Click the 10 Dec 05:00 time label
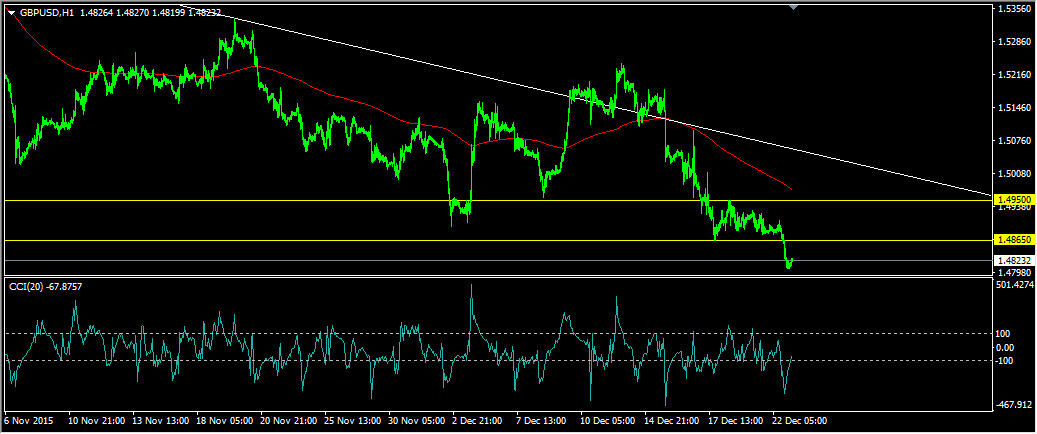1037x434 pixels. tap(606, 421)
